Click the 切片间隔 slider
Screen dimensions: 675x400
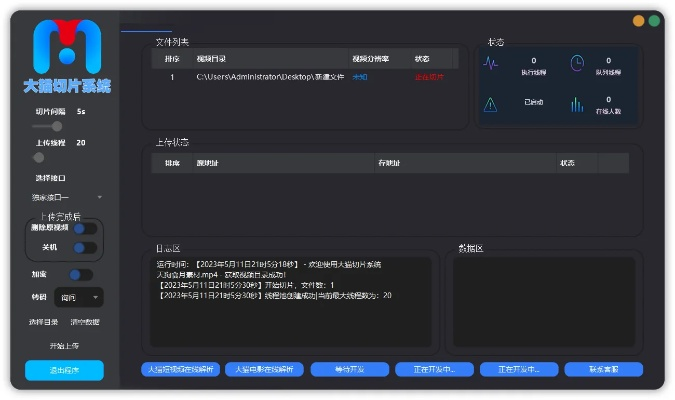point(47,127)
